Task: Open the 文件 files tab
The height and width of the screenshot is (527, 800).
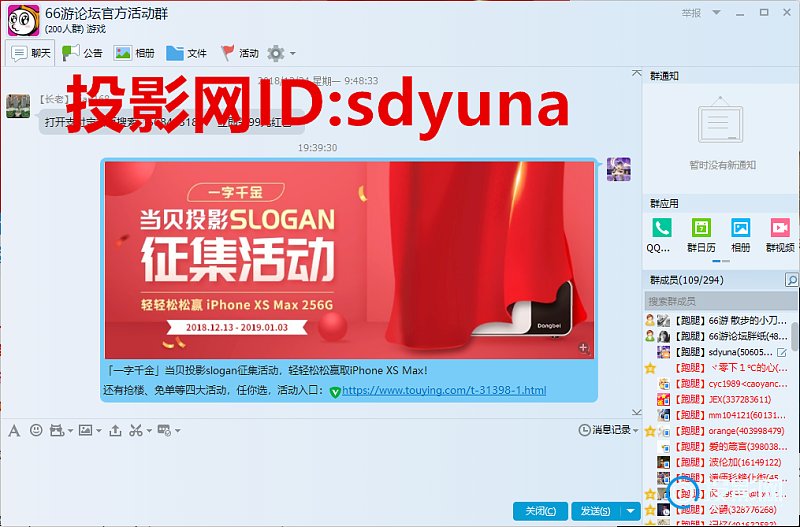Action: click(x=186, y=53)
